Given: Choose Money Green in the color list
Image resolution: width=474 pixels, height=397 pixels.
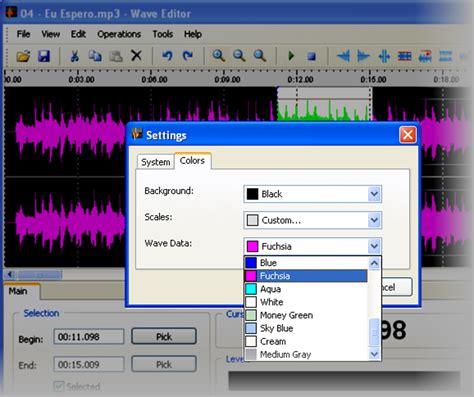Looking at the screenshot, I should [306, 315].
